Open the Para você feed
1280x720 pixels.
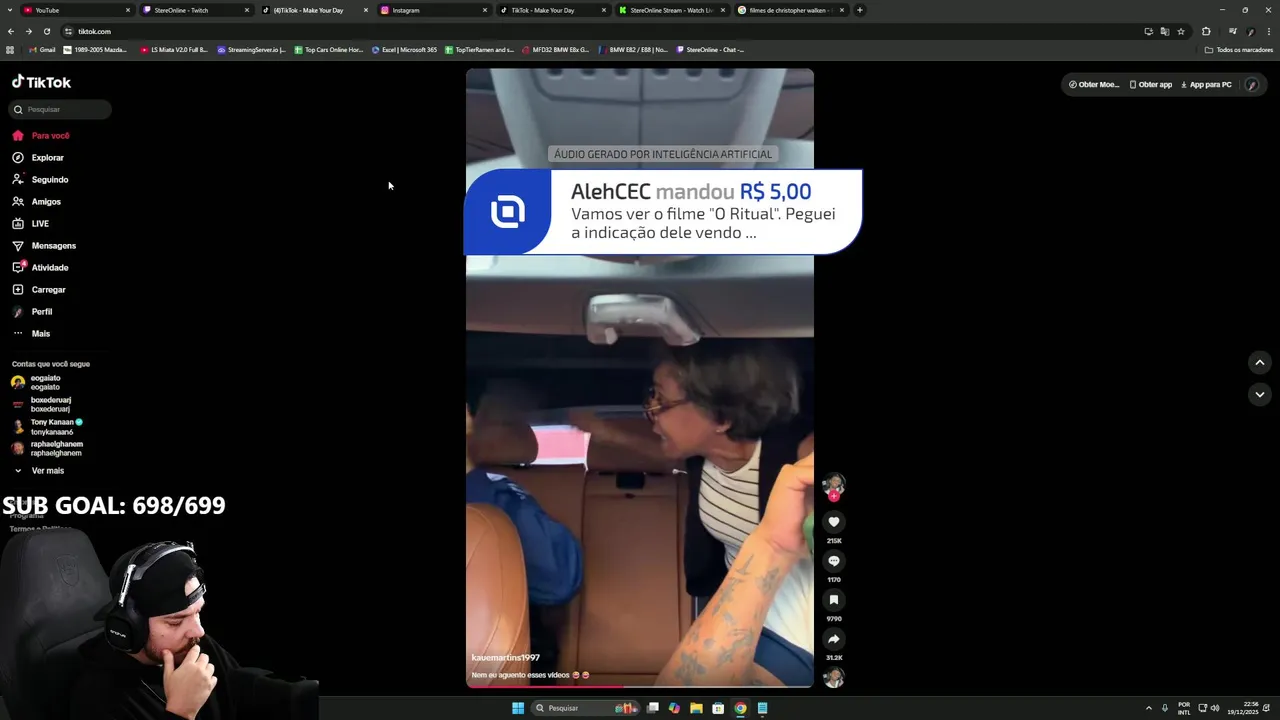coord(41,135)
